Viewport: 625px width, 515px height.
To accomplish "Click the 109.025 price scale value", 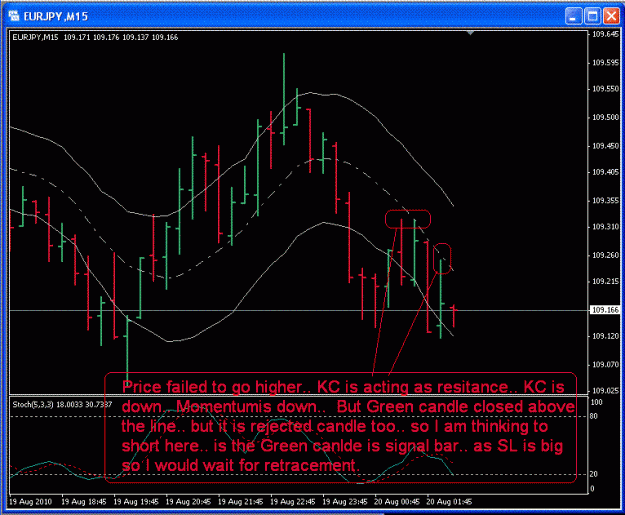I will point(605,391).
